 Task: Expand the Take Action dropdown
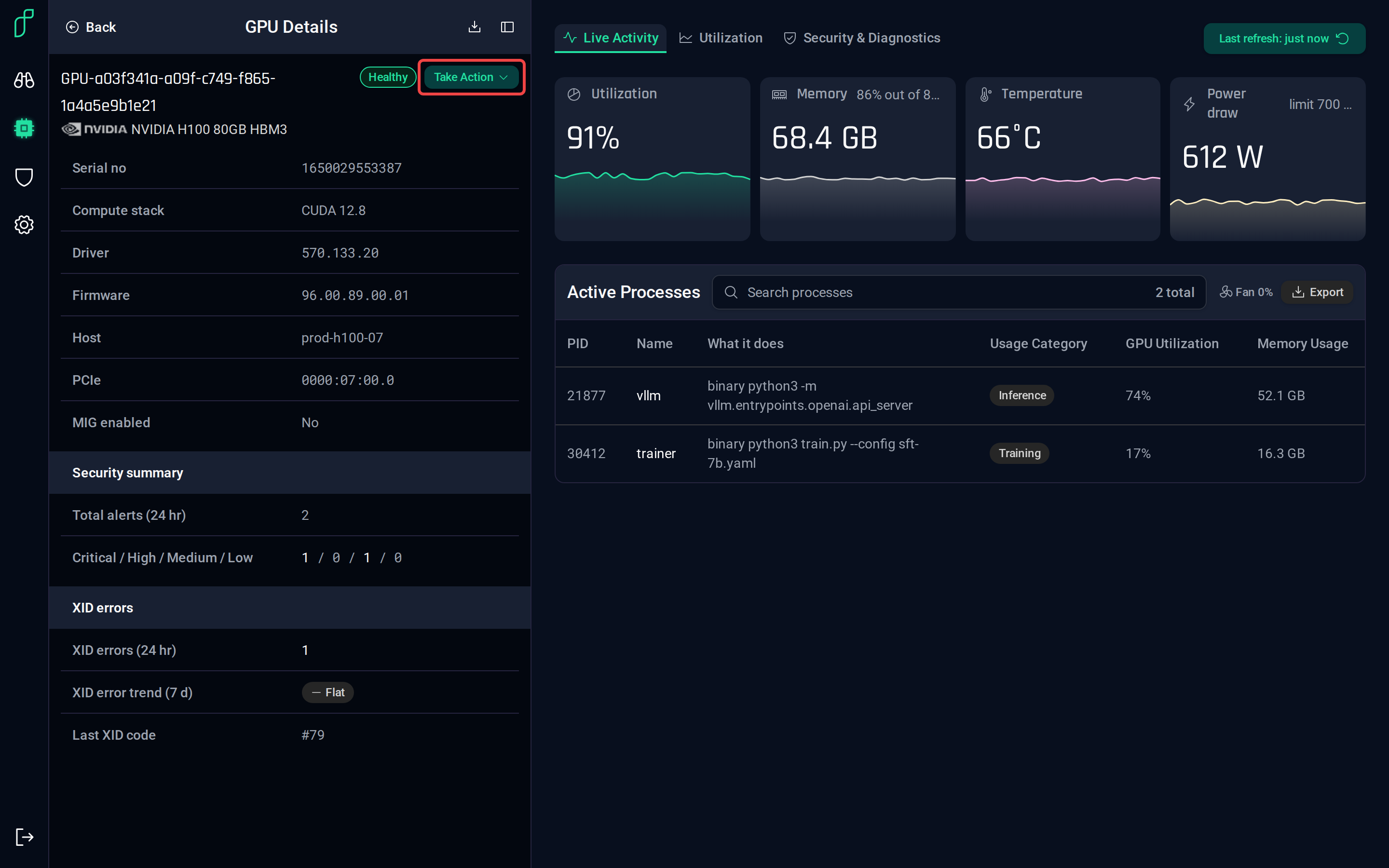(x=471, y=77)
